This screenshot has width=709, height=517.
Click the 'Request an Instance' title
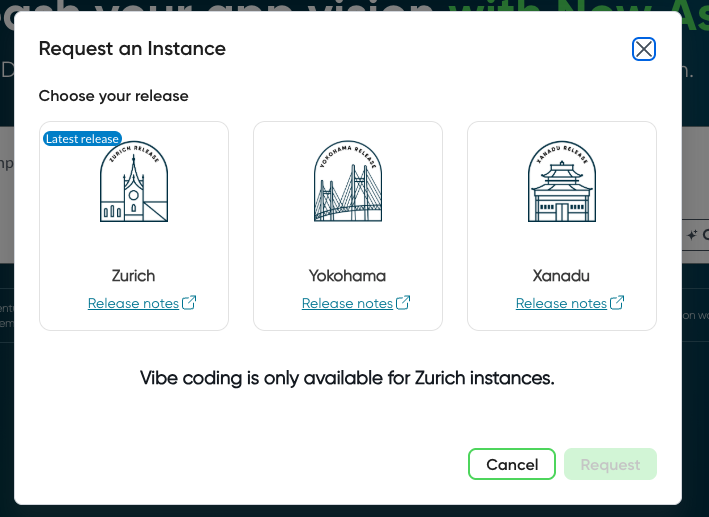click(x=132, y=49)
